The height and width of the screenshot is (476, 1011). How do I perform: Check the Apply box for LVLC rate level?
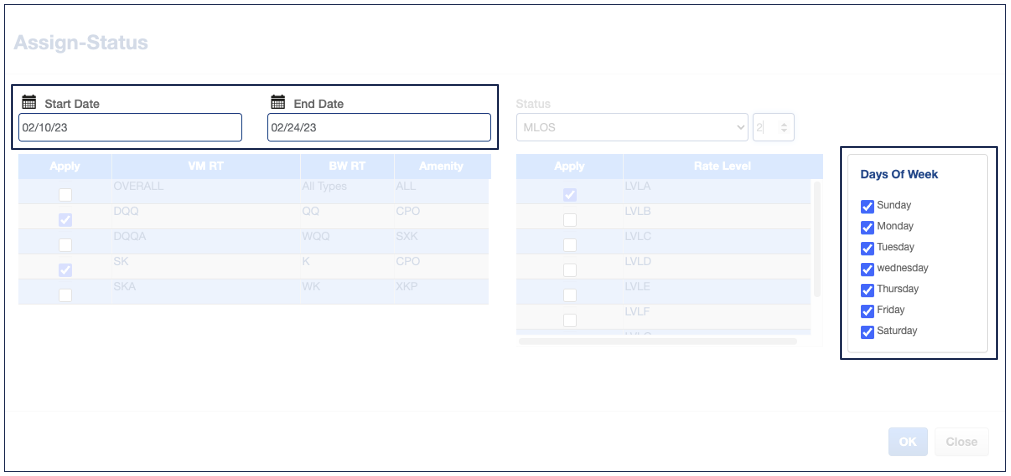coord(569,245)
